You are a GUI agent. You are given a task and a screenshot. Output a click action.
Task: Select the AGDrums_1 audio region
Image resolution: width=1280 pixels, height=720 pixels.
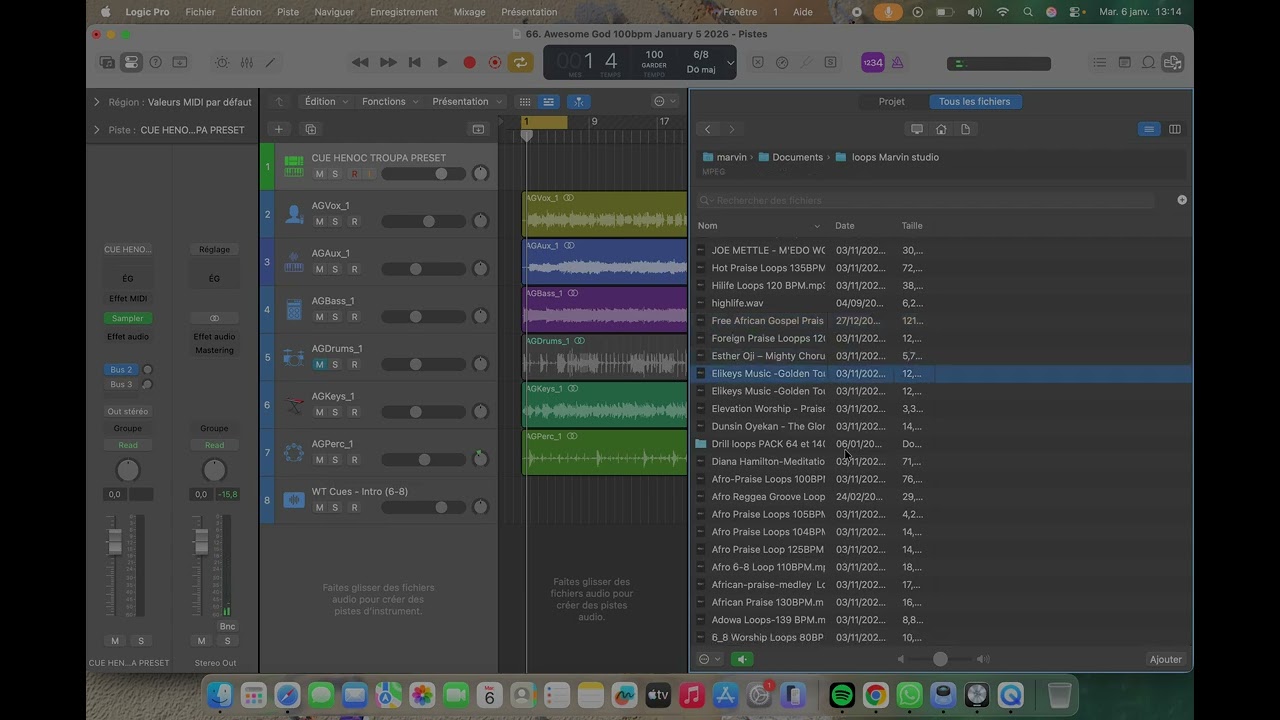(x=604, y=357)
